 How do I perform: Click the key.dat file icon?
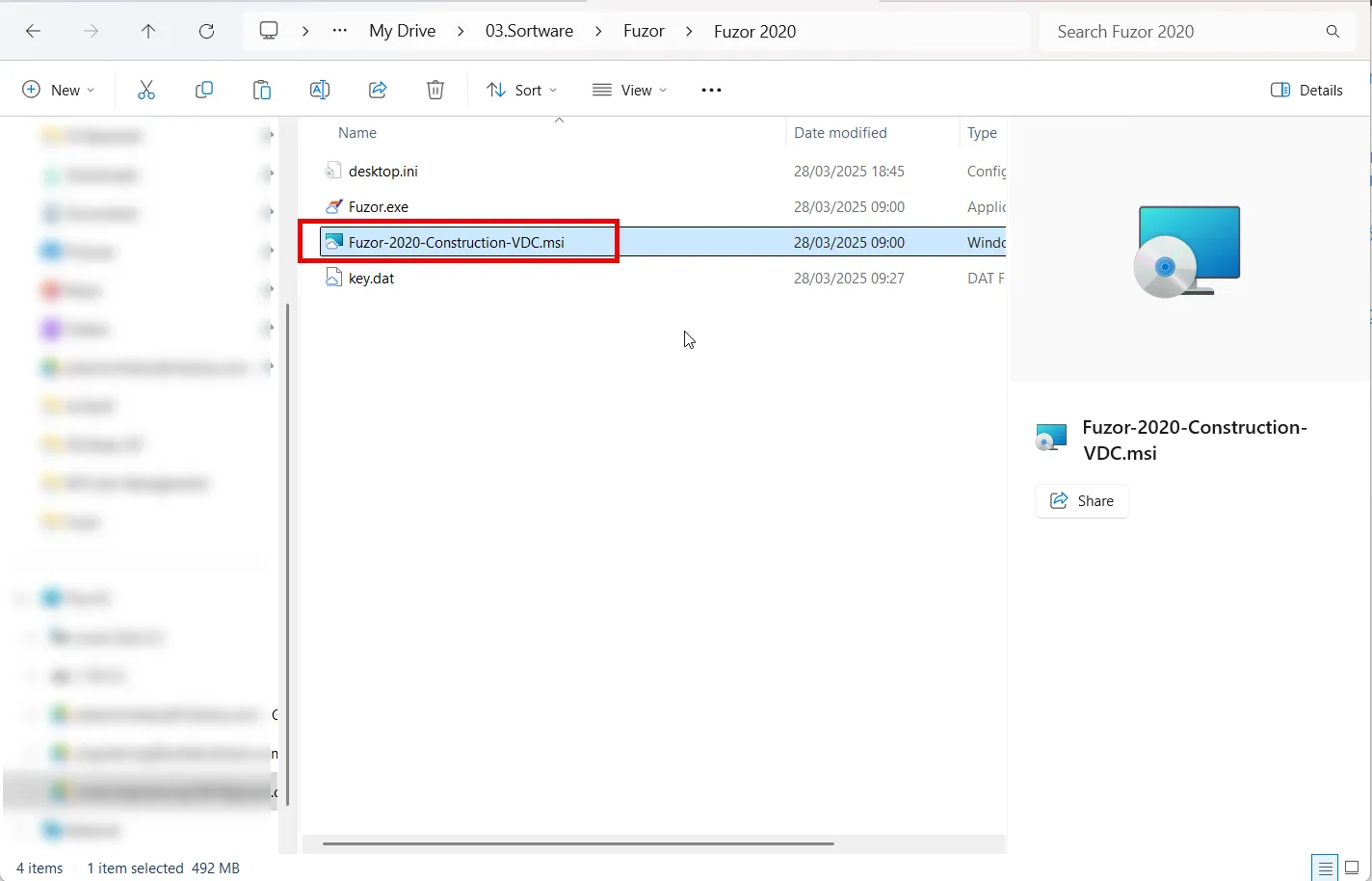[x=332, y=278]
